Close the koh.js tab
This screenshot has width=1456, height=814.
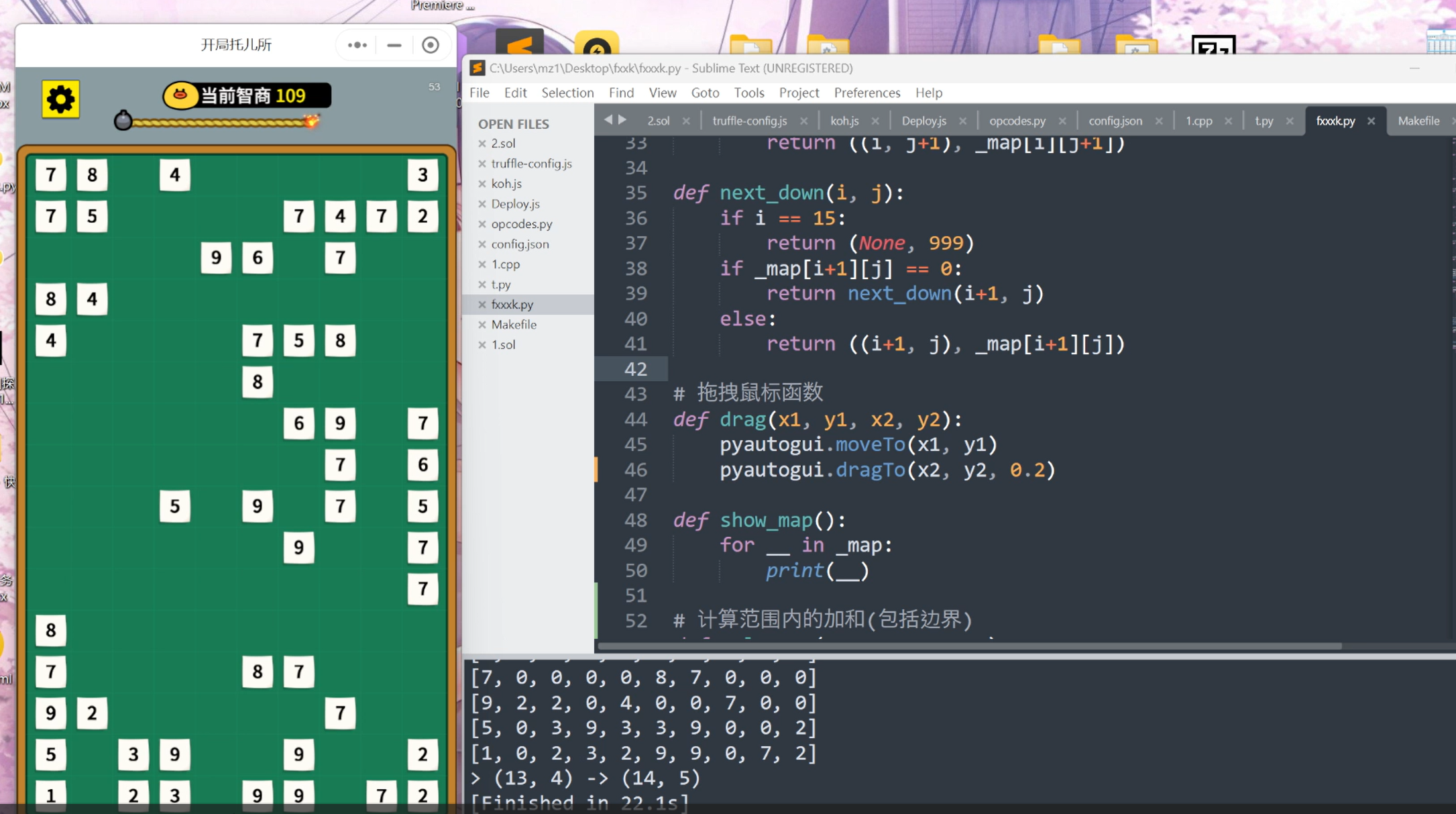click(x=875, y=121)
